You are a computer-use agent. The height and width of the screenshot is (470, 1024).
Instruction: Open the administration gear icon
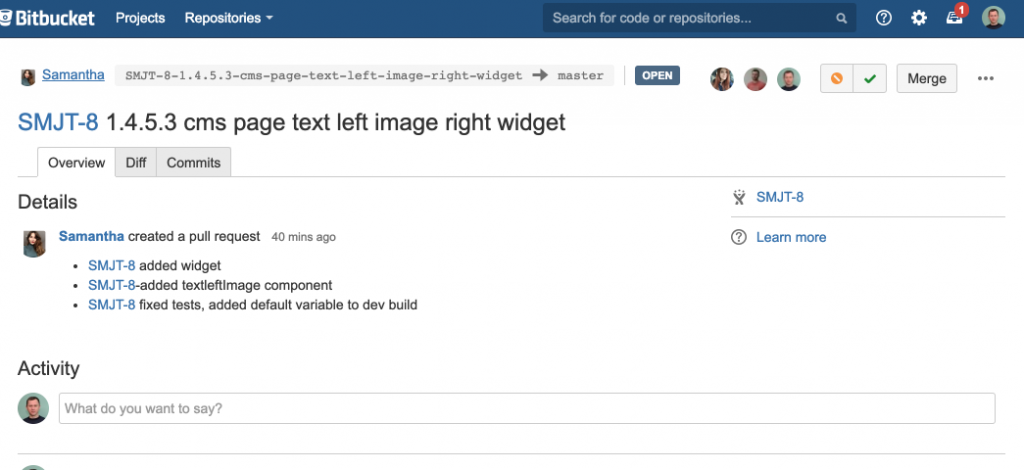[x=919, y=18]
